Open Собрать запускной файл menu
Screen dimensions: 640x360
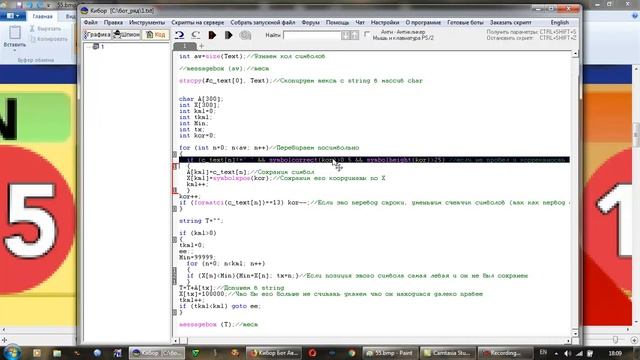262,22
